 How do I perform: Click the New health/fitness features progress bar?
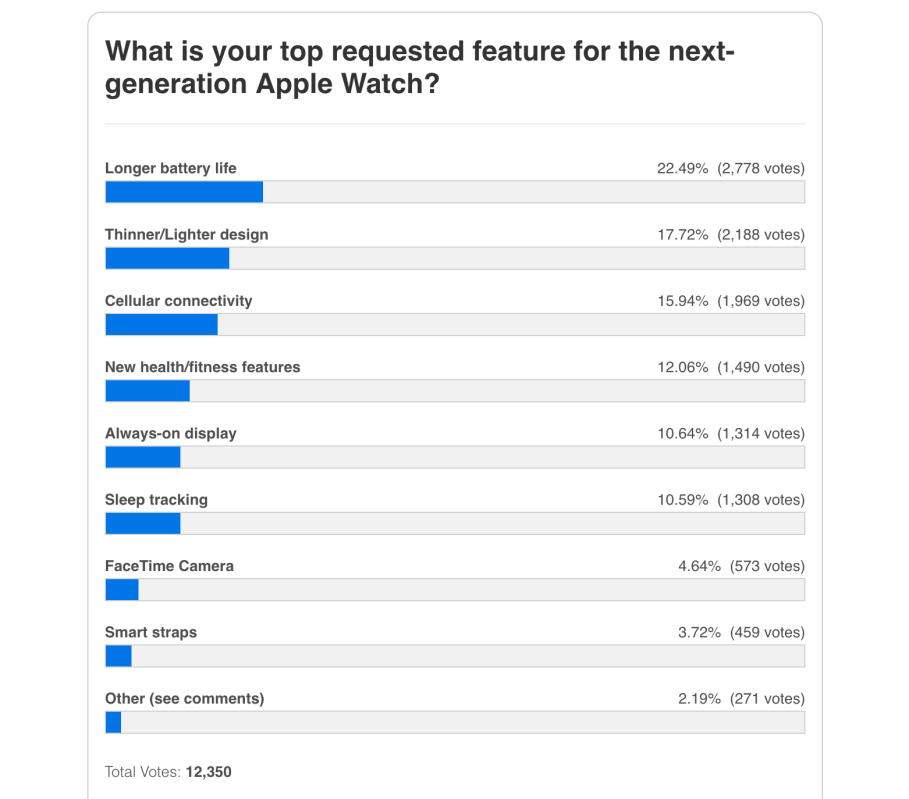tap(455, 391)
